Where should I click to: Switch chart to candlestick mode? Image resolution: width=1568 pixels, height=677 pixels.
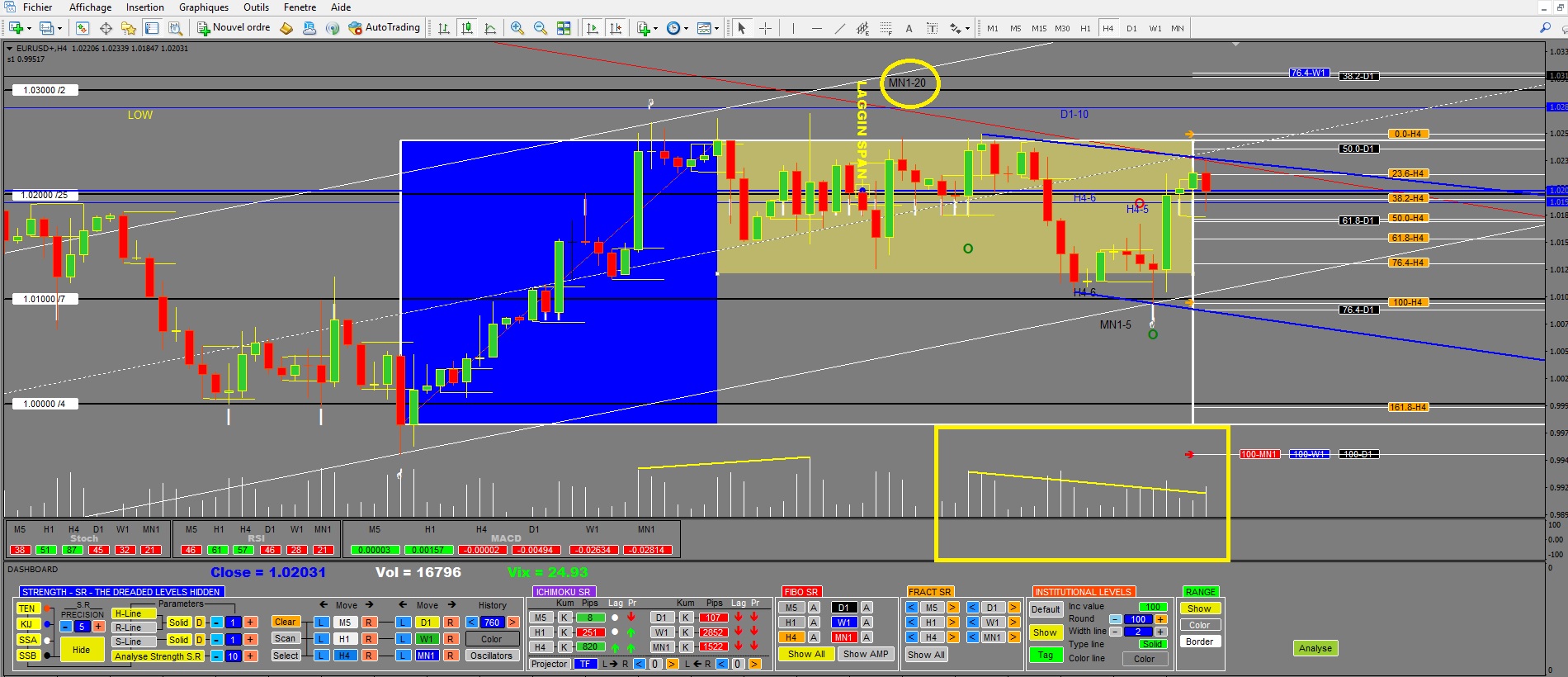point(467,28)
